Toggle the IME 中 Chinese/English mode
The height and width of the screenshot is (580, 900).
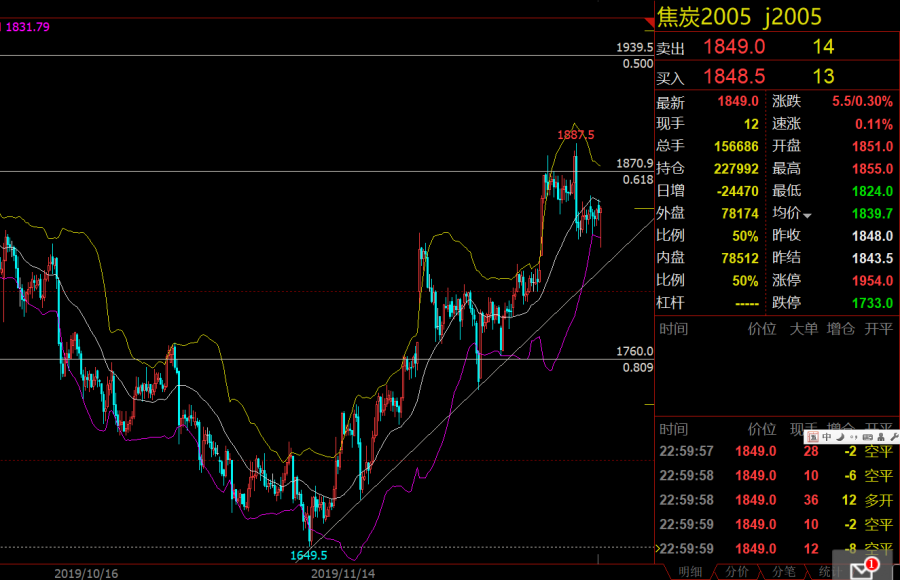point(826,437)
